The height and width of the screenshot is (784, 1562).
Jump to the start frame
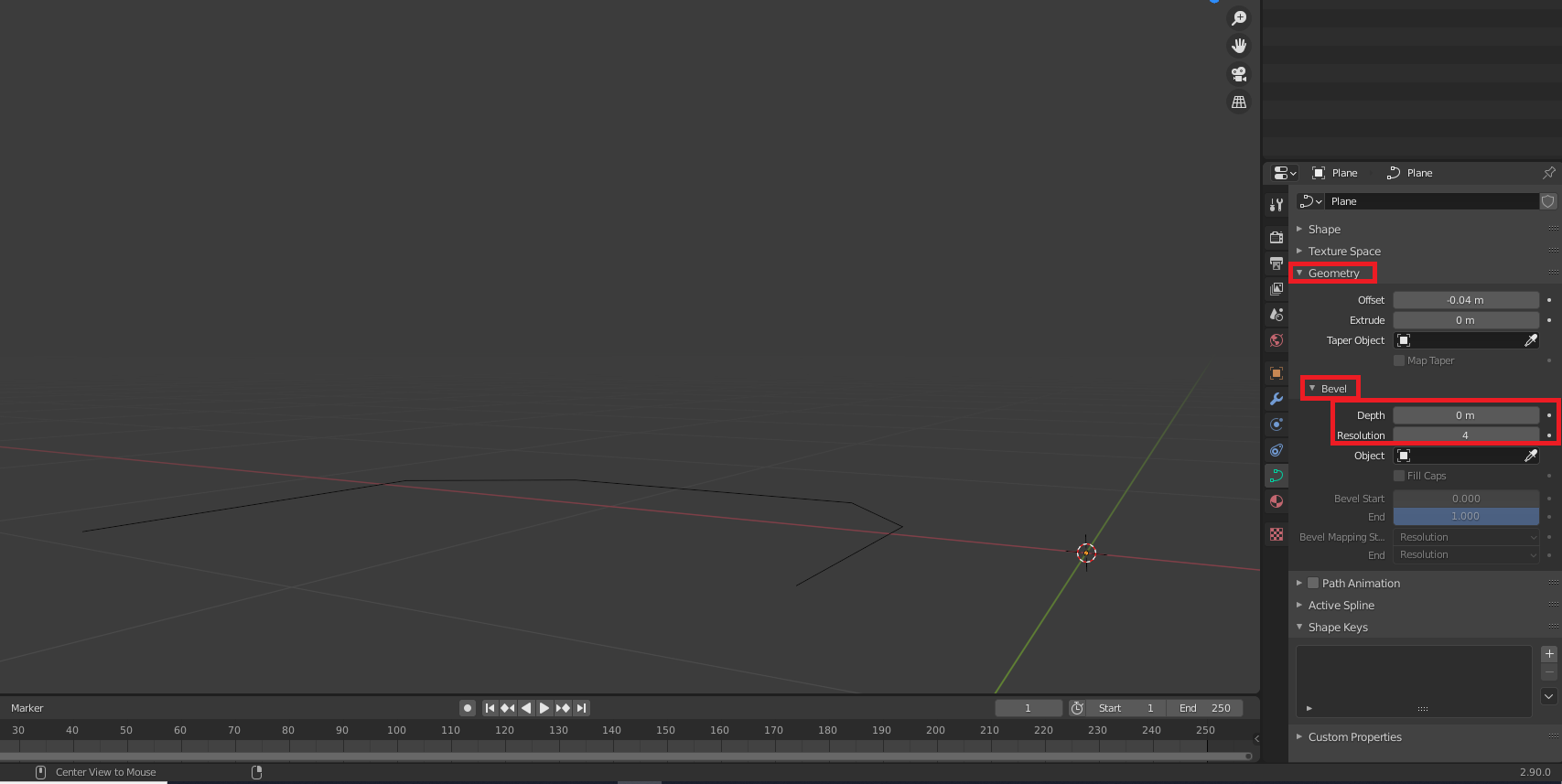[490, 708]
